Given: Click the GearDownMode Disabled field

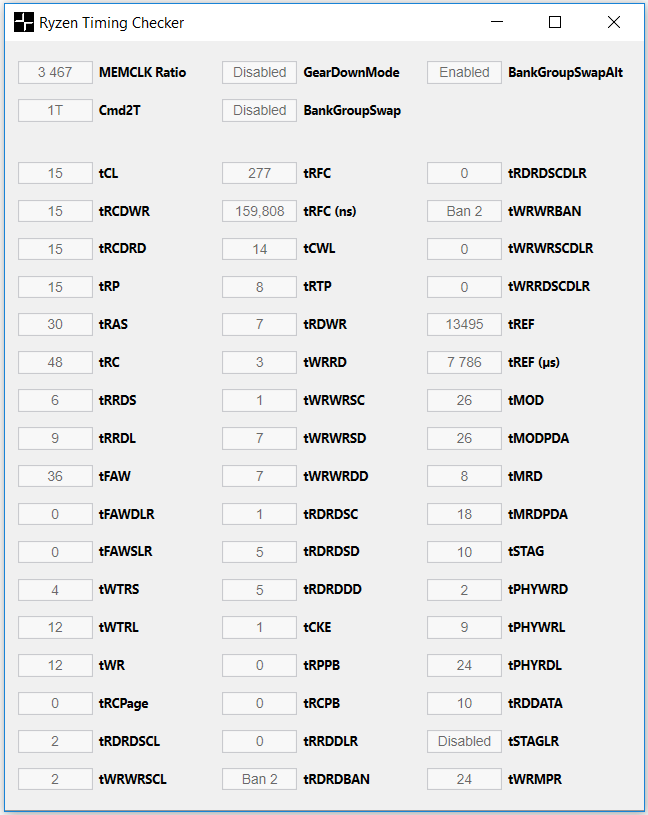Looking at the screenshot, I should (260, 72).
